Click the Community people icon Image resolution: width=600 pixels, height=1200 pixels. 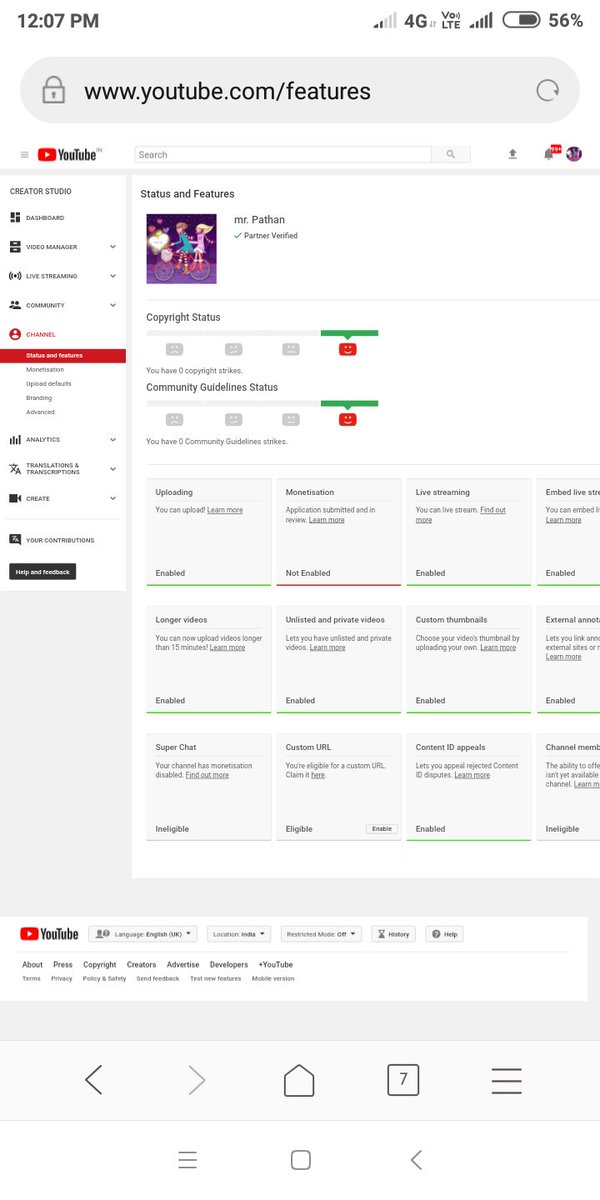(15, 305)
